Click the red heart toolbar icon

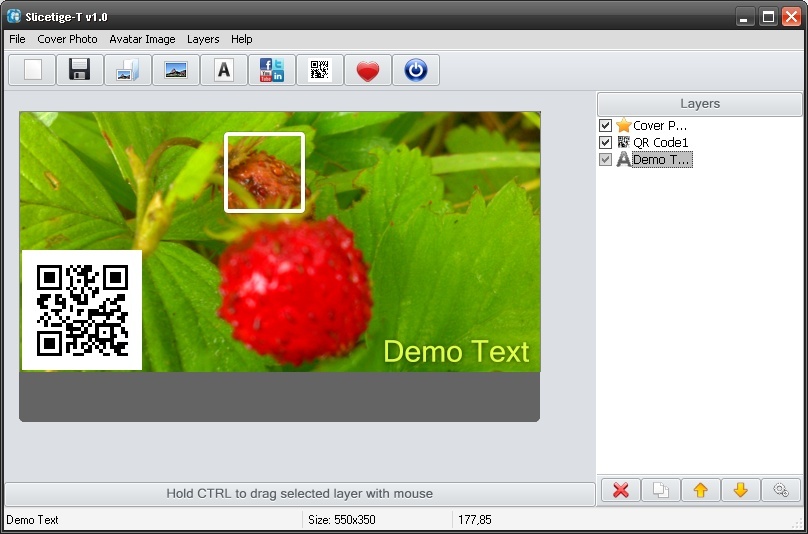pyautogui.click(x=367, y=70)
